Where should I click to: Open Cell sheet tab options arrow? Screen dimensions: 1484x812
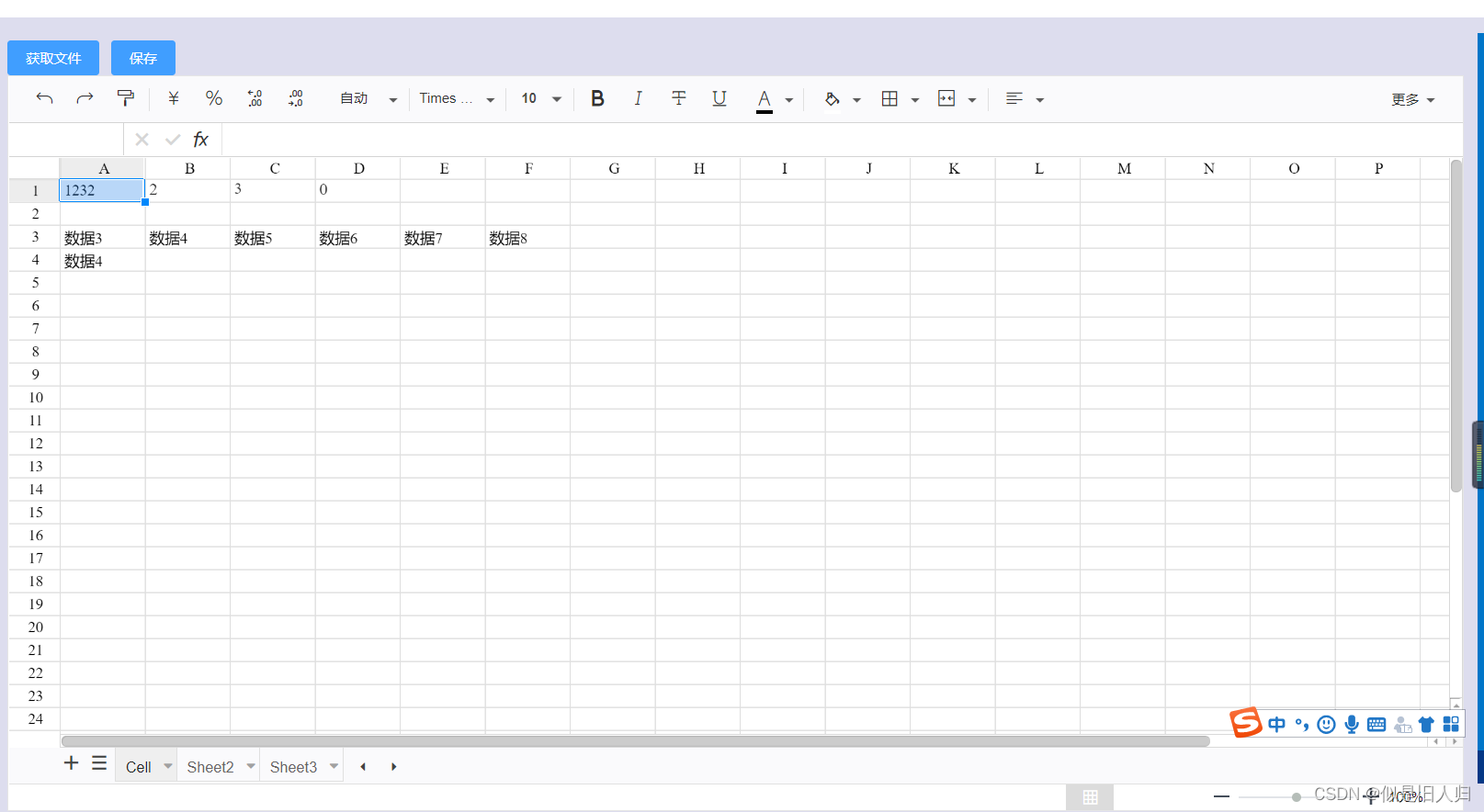[168, 766]
